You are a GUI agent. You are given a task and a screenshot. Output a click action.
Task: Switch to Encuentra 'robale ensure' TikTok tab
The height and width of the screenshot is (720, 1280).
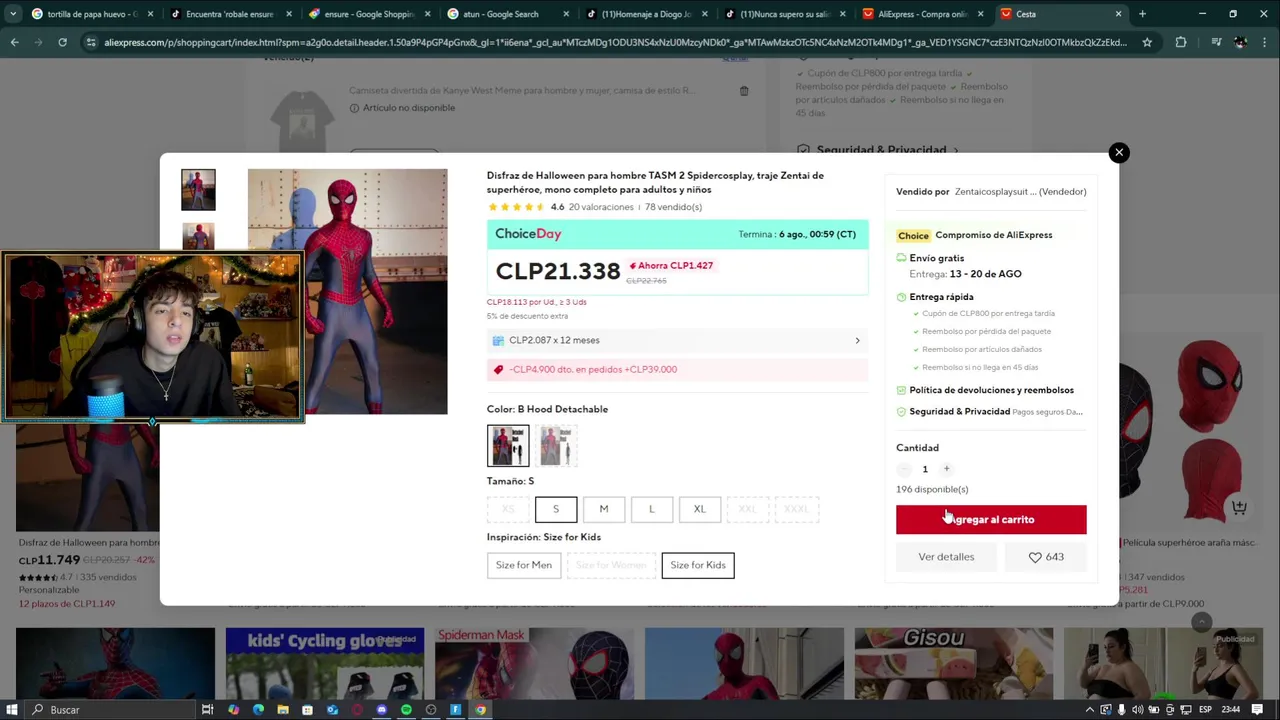231,14
